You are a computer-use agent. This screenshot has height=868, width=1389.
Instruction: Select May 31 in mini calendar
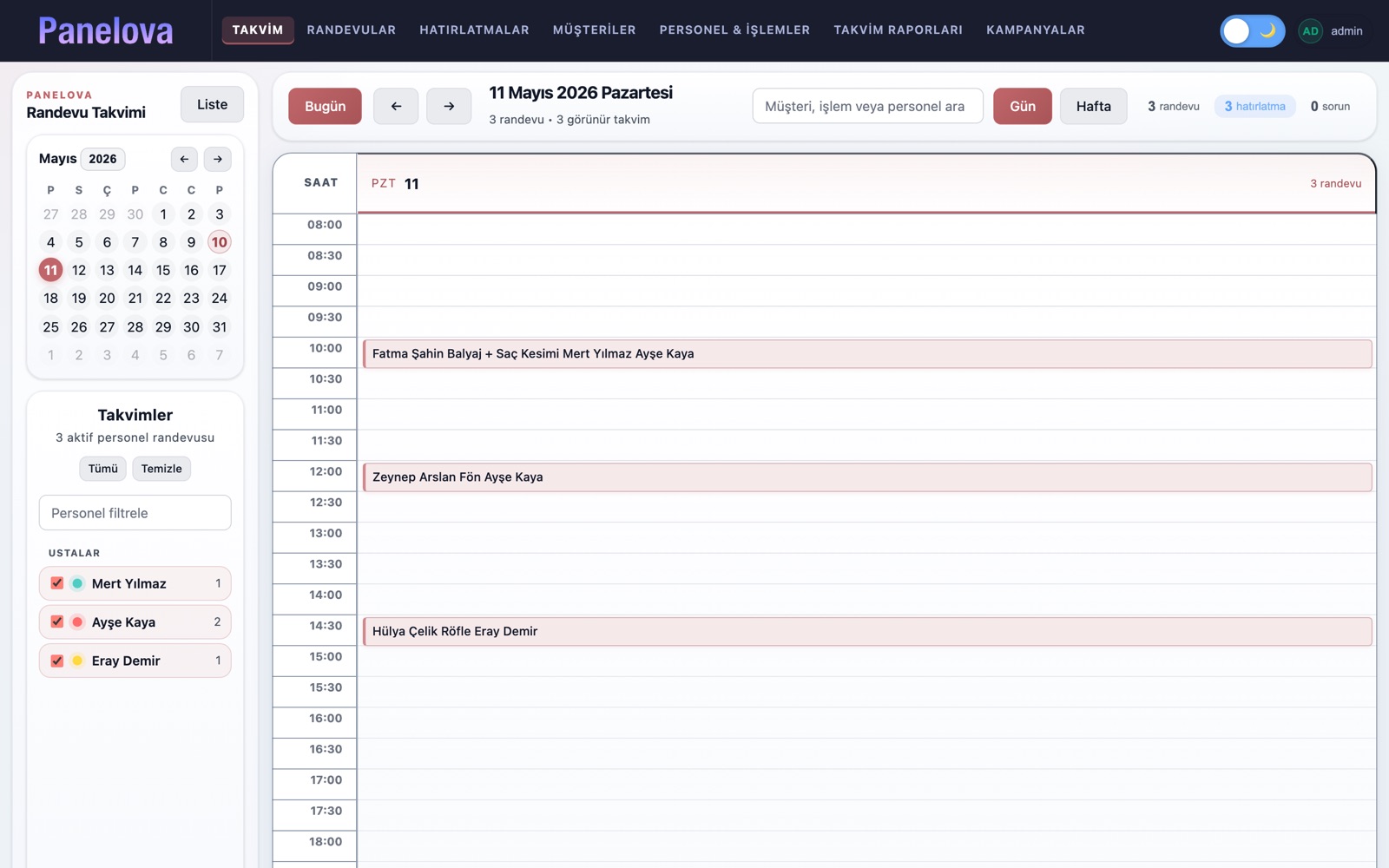point(220,327)
